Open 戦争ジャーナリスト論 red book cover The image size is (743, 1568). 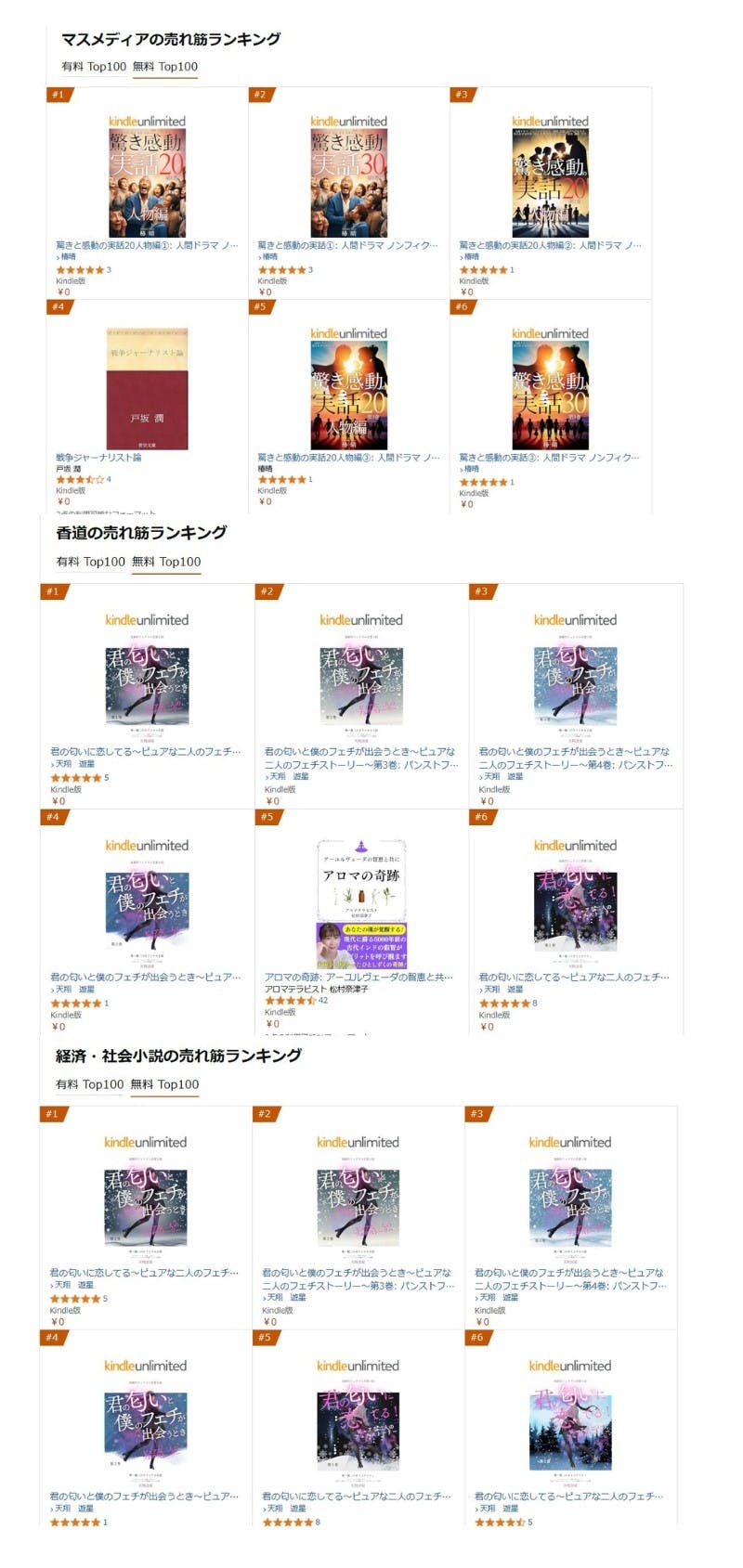(x=148, y=388)
